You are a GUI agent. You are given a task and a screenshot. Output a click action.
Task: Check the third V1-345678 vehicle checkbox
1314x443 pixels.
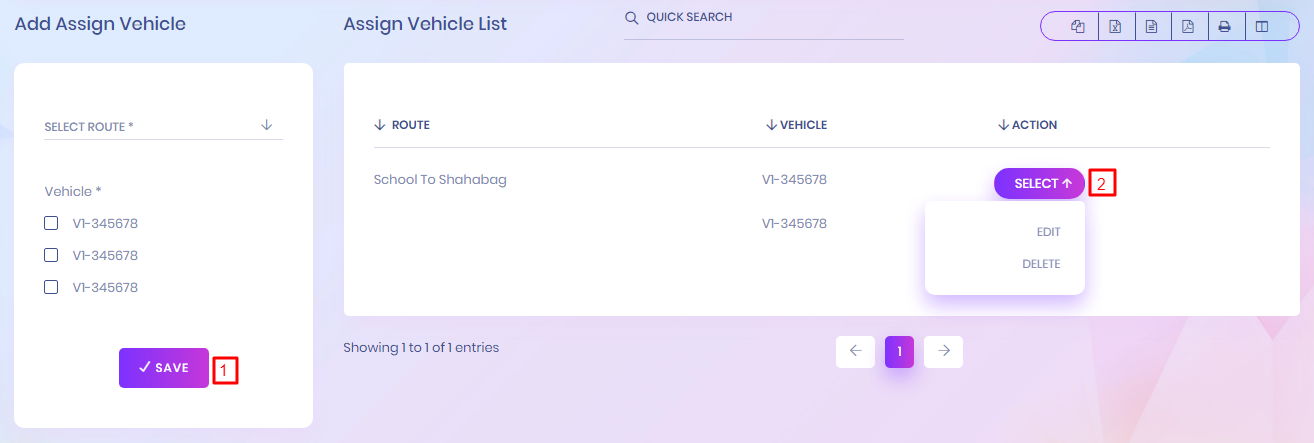click(x=51, y=287)
